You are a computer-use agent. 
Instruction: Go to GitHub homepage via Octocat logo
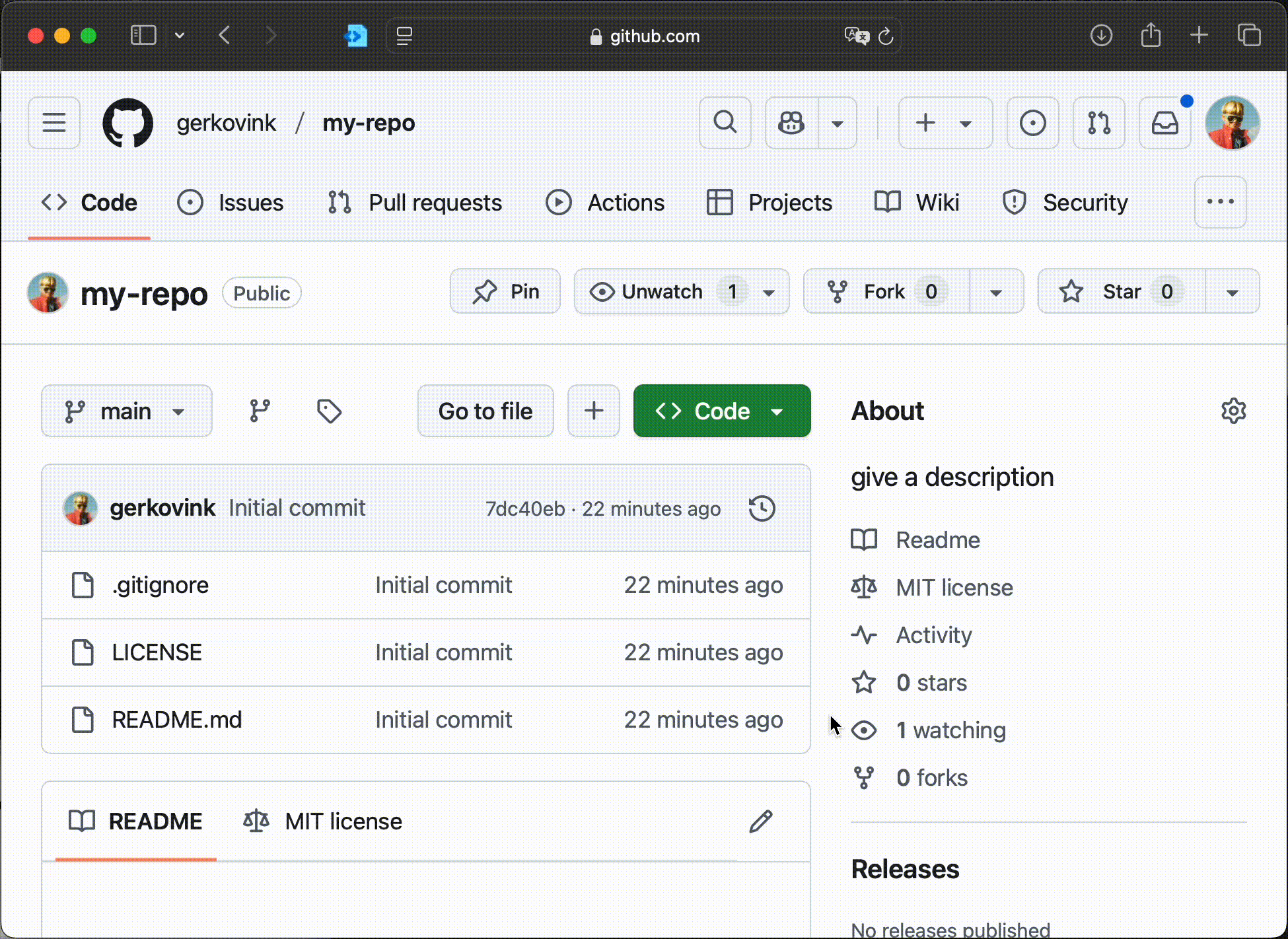tap(128, 123)
